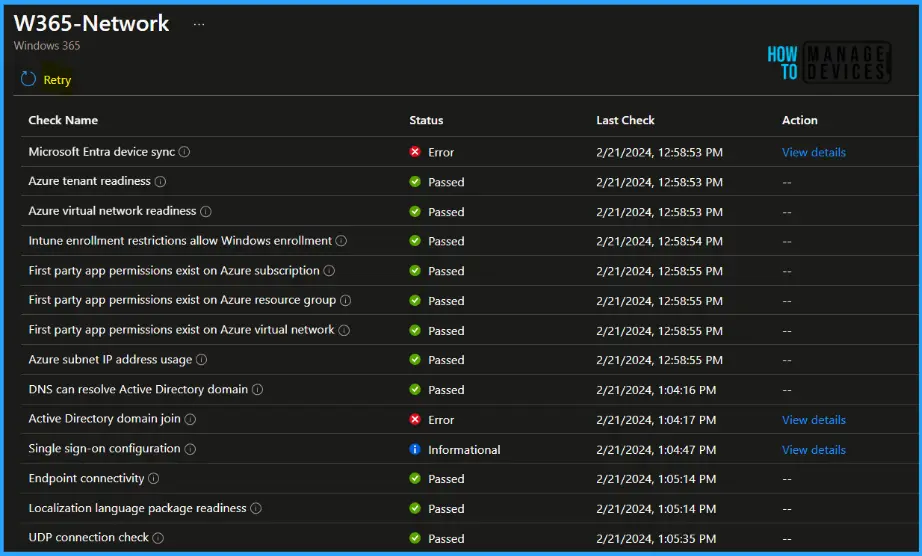Click the Last Check column header
Screen dimensions: 922x556
point(625,120)
